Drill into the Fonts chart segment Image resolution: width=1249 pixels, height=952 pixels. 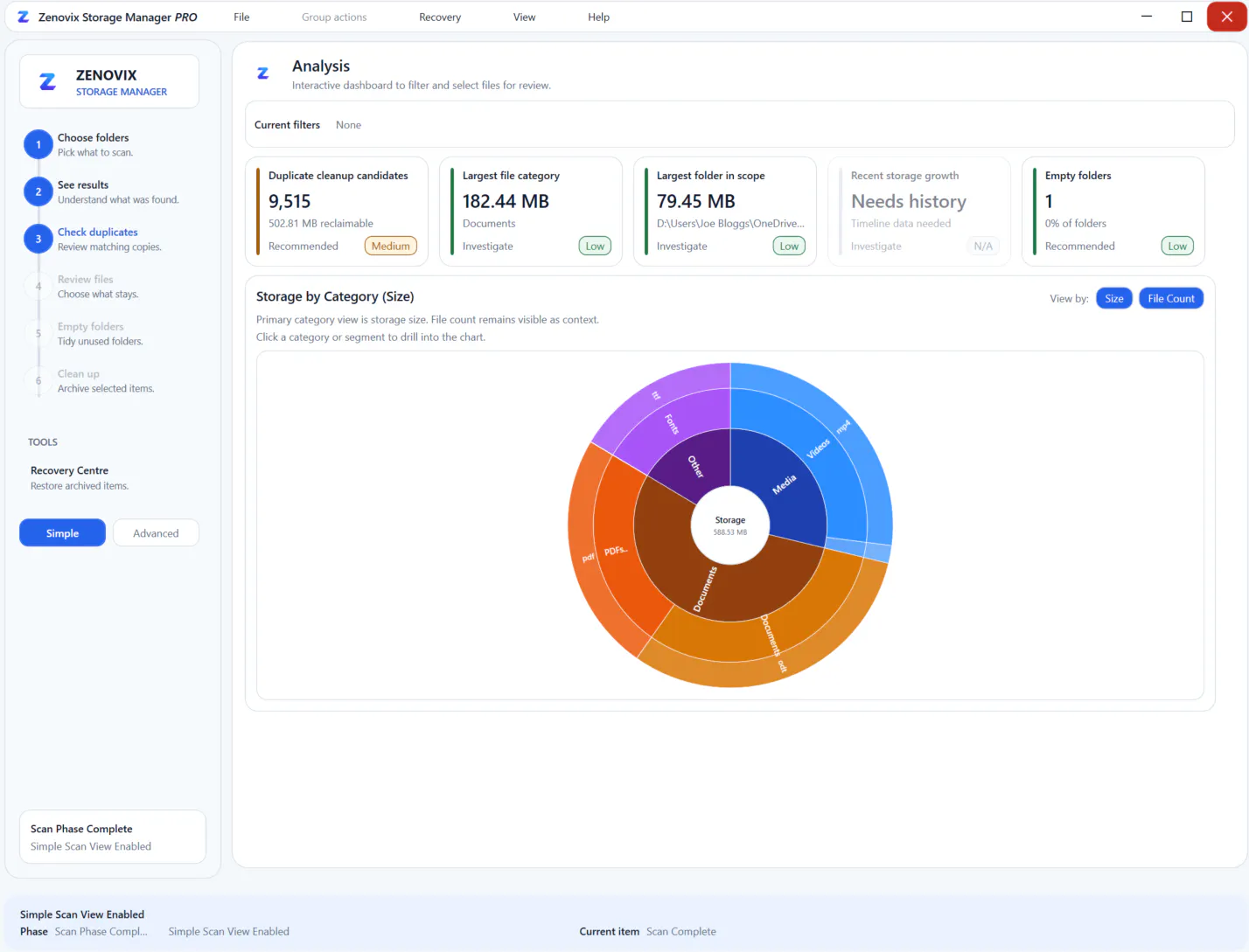(670, 425)
